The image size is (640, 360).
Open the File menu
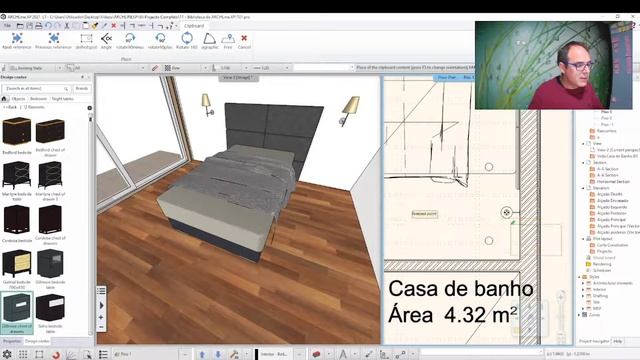click(7, 26)
